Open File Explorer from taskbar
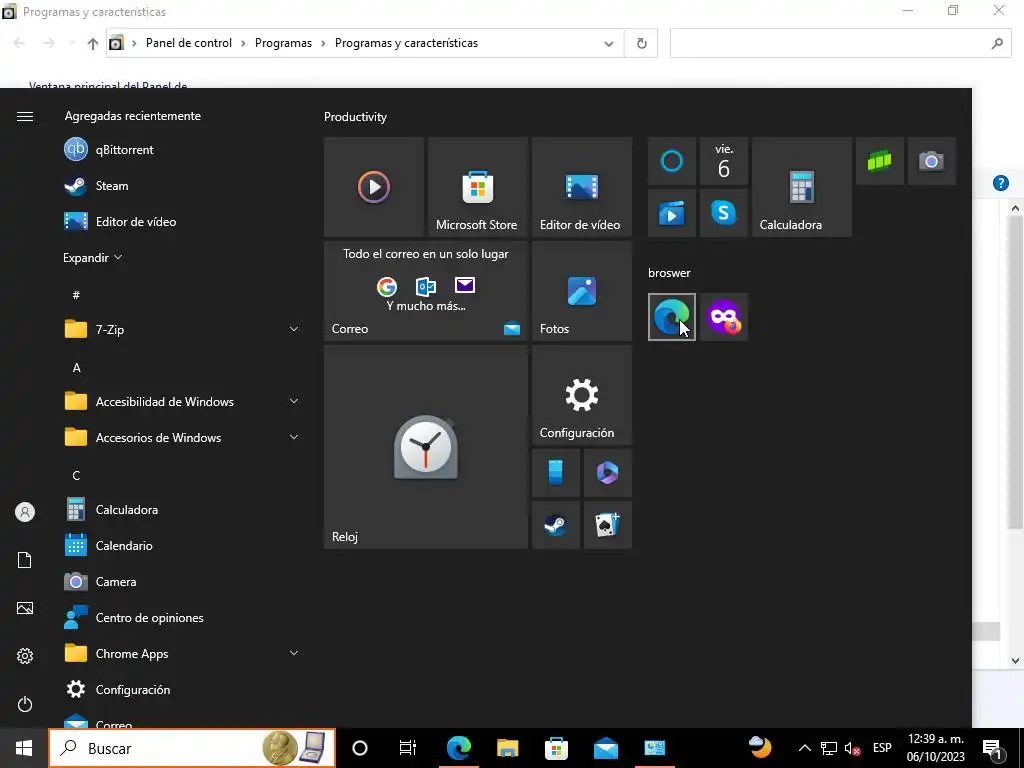Screen dimensions: 1024x768 point(507,748)
